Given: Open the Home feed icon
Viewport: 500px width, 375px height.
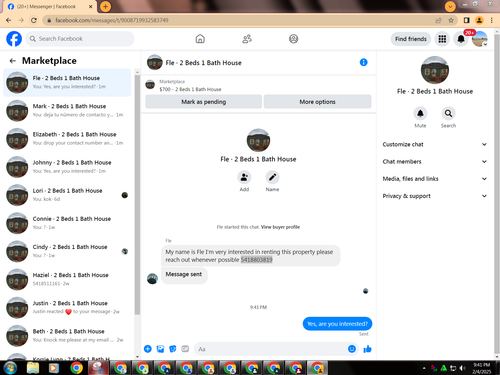Looking at the screenshot, I should [200, 39].
